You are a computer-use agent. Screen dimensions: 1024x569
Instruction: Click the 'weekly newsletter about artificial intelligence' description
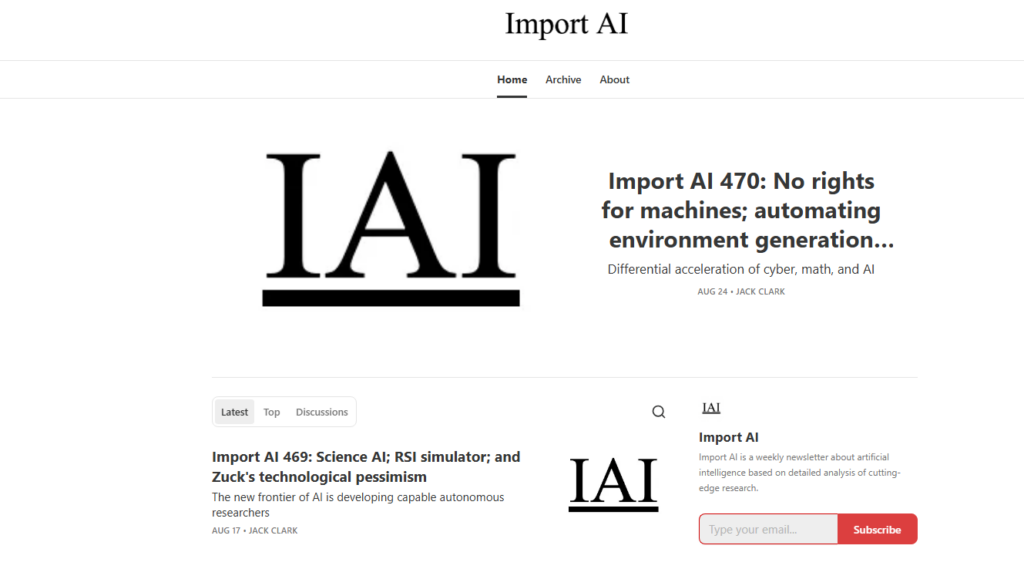click(800, 472)
